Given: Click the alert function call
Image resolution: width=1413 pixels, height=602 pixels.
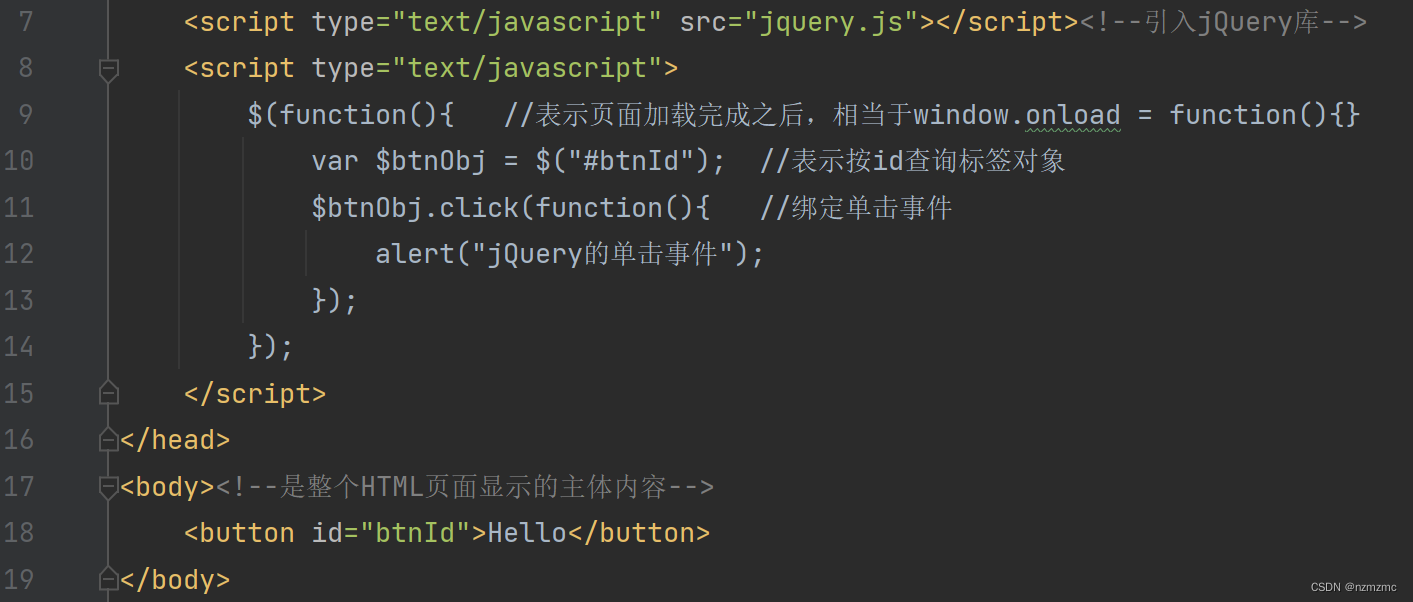Looking at the screenshot, I should pyautogui.click(x=414, y=254).
